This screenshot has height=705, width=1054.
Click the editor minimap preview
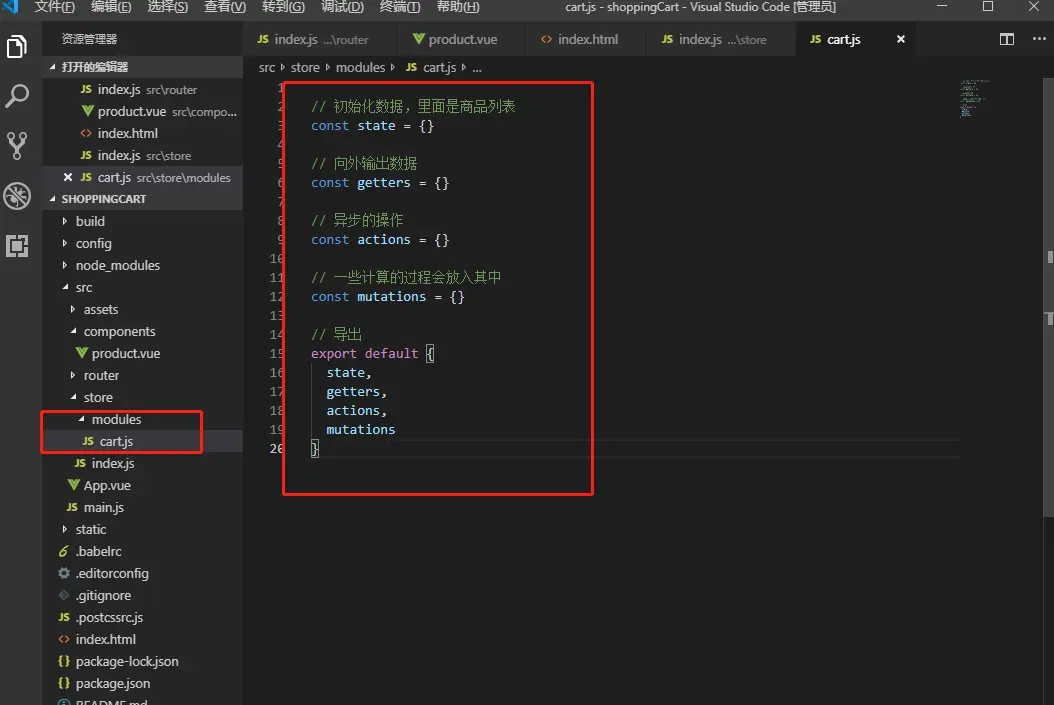tap(974, 98)
